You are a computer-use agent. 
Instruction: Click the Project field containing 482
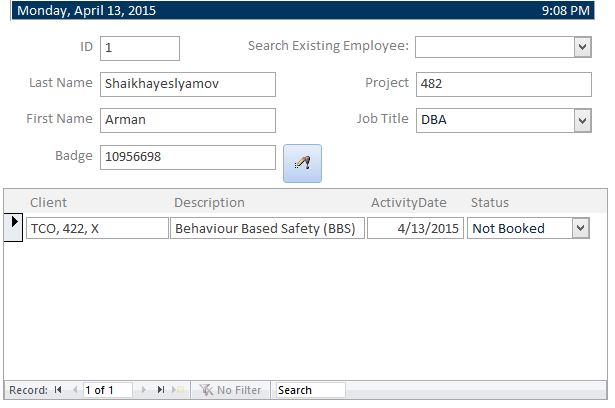(504, 84)
